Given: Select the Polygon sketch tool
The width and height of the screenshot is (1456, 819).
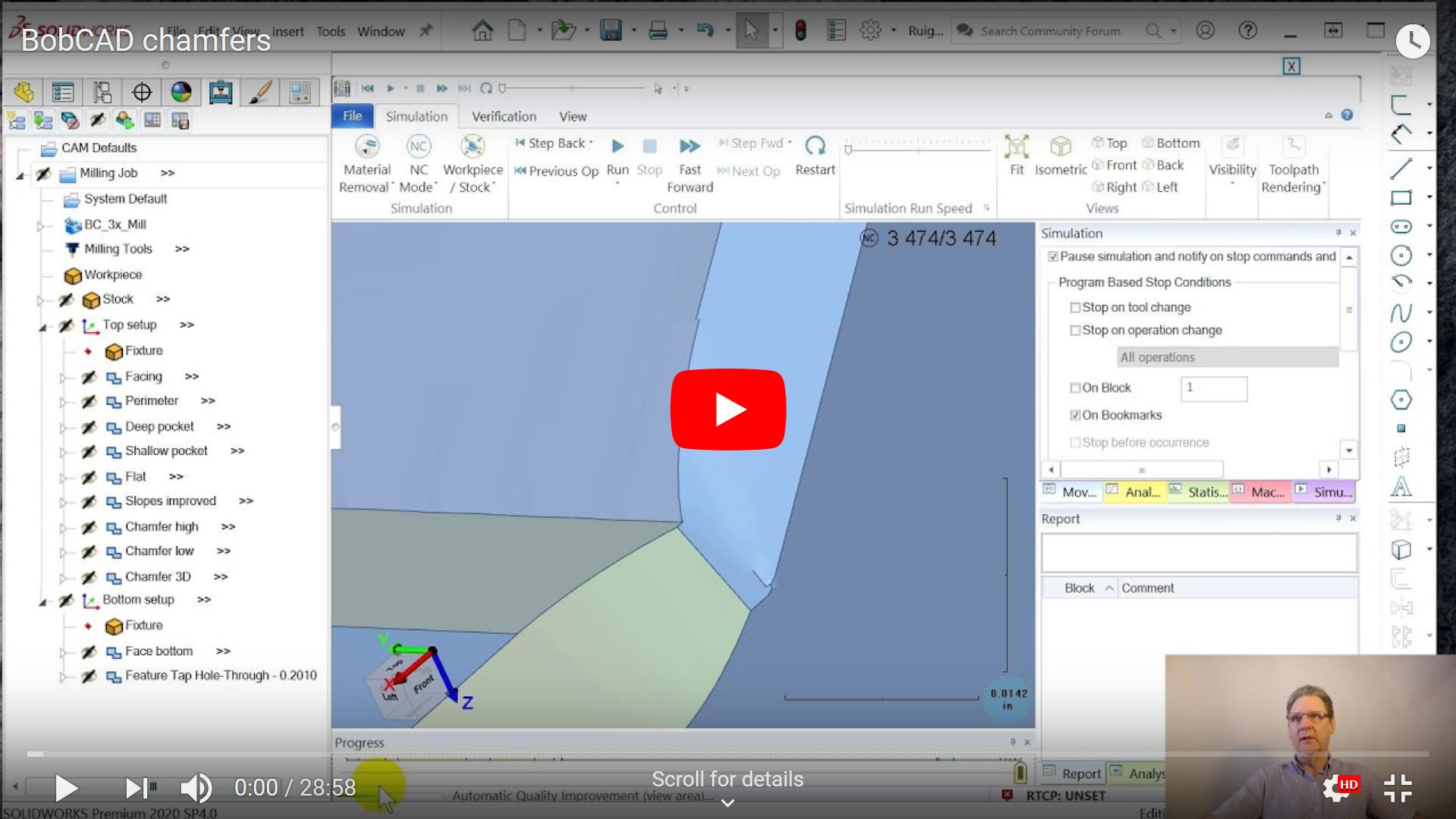Looking at the screenshot, I should click(x=1401, y=400).
